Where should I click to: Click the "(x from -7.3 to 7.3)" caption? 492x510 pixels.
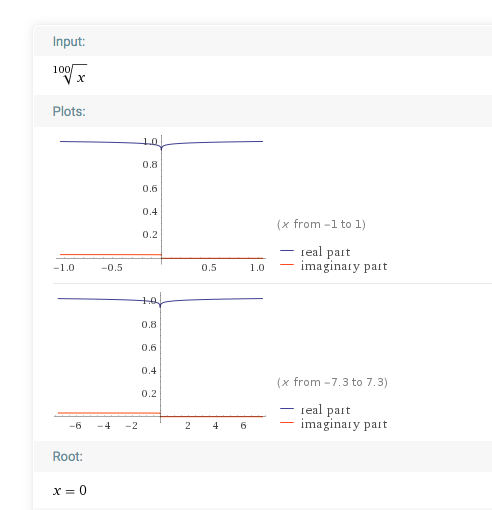pyautogui.click(x=332, y=382)
